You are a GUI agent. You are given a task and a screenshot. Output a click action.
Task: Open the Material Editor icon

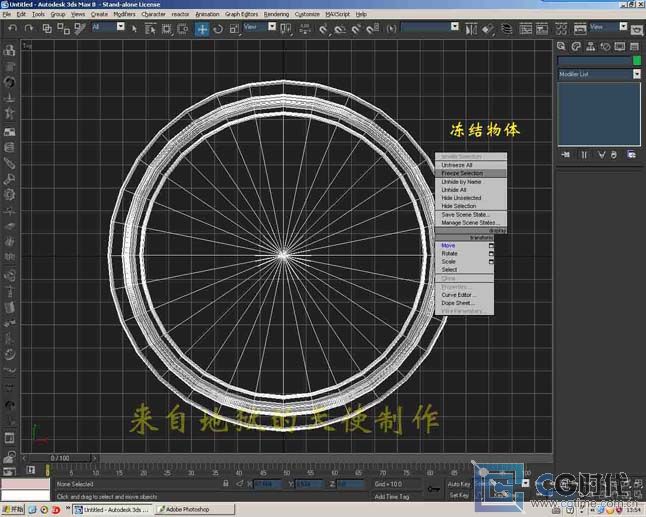coord(561,29)
